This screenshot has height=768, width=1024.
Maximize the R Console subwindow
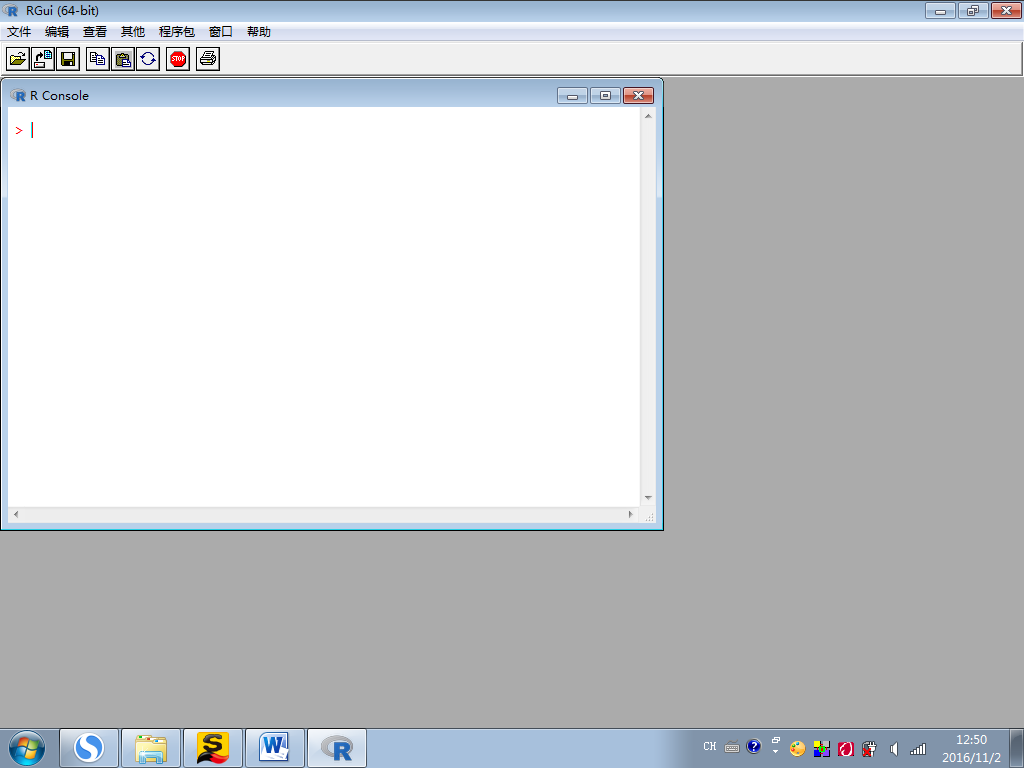[x=605, y=96]
